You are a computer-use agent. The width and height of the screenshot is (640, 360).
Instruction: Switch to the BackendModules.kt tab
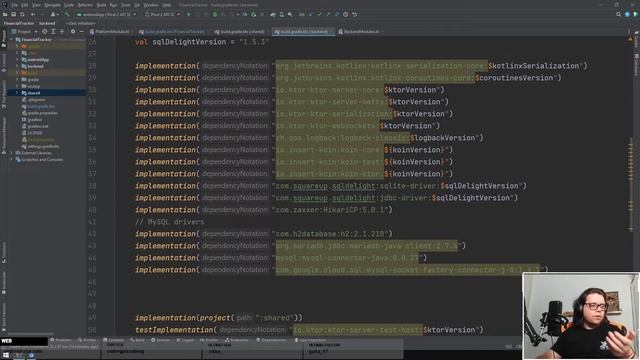point(360,31)
